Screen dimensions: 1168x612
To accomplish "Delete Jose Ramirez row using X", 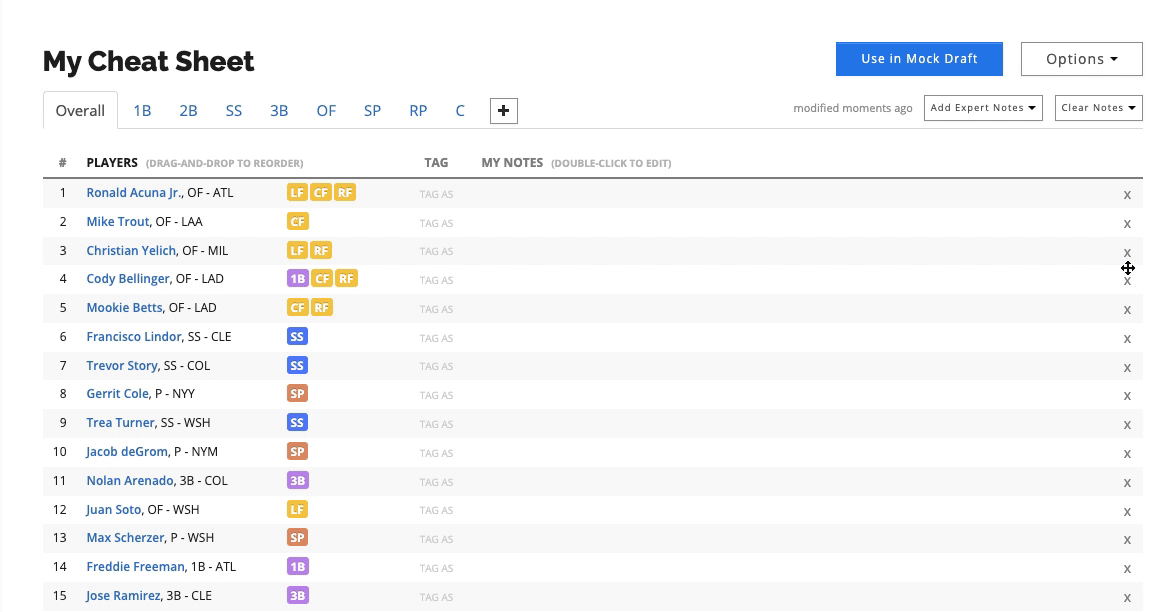I will (x=1127, y=598).
